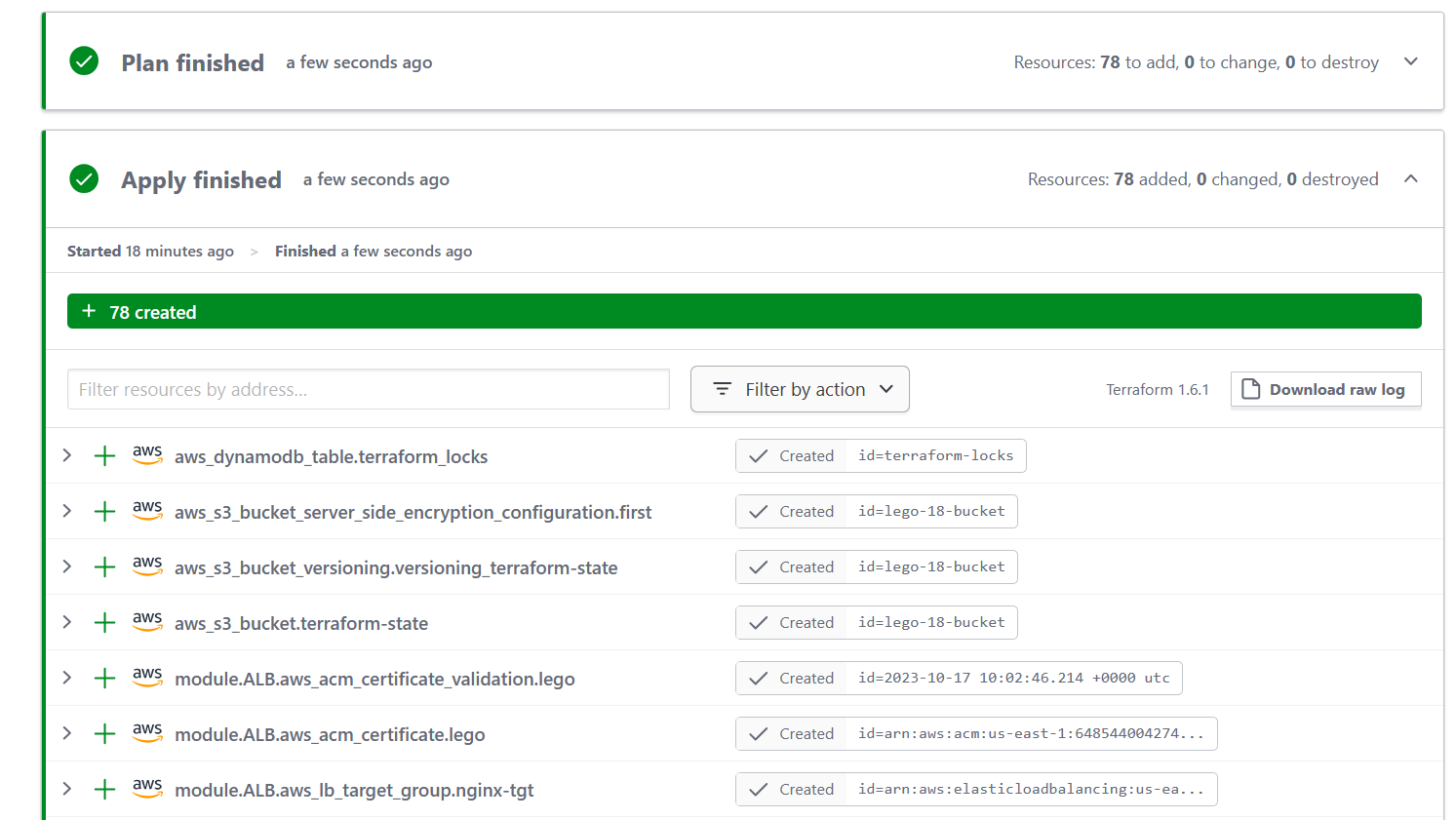The height and width of the screenshot is (820, 1456).
Task: Click the AWS icon beside aws_dynamodb_table.terraform_locks
Action: pos(147,455)
